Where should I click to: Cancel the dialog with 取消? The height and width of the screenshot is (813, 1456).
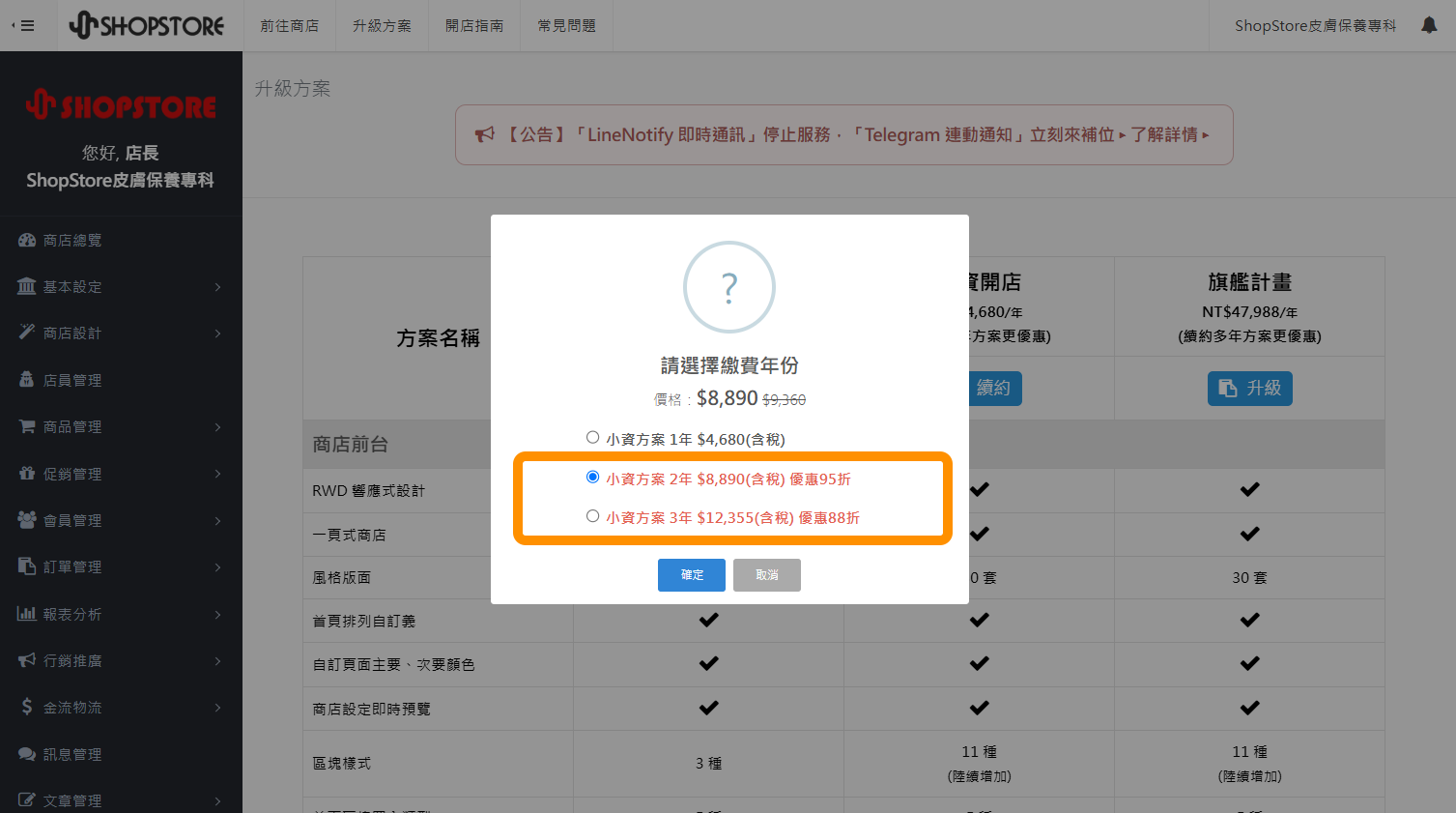click(x=767, y=575)
